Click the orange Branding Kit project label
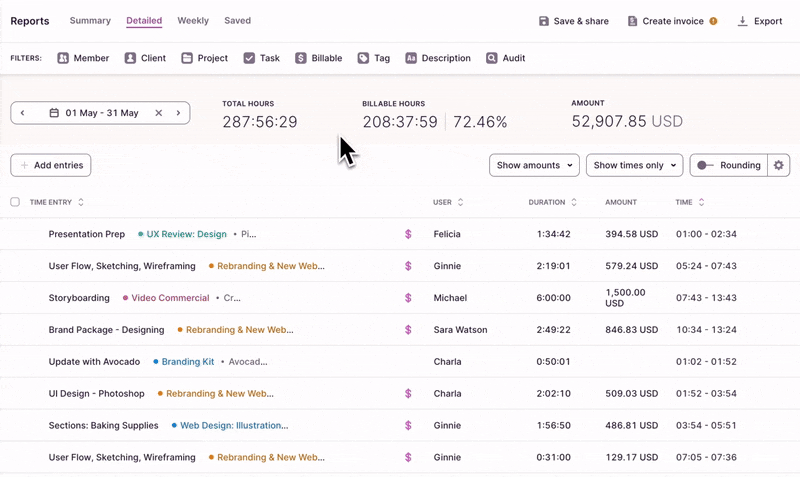Viewport: 800px width, 477px height. pos(188,362)
